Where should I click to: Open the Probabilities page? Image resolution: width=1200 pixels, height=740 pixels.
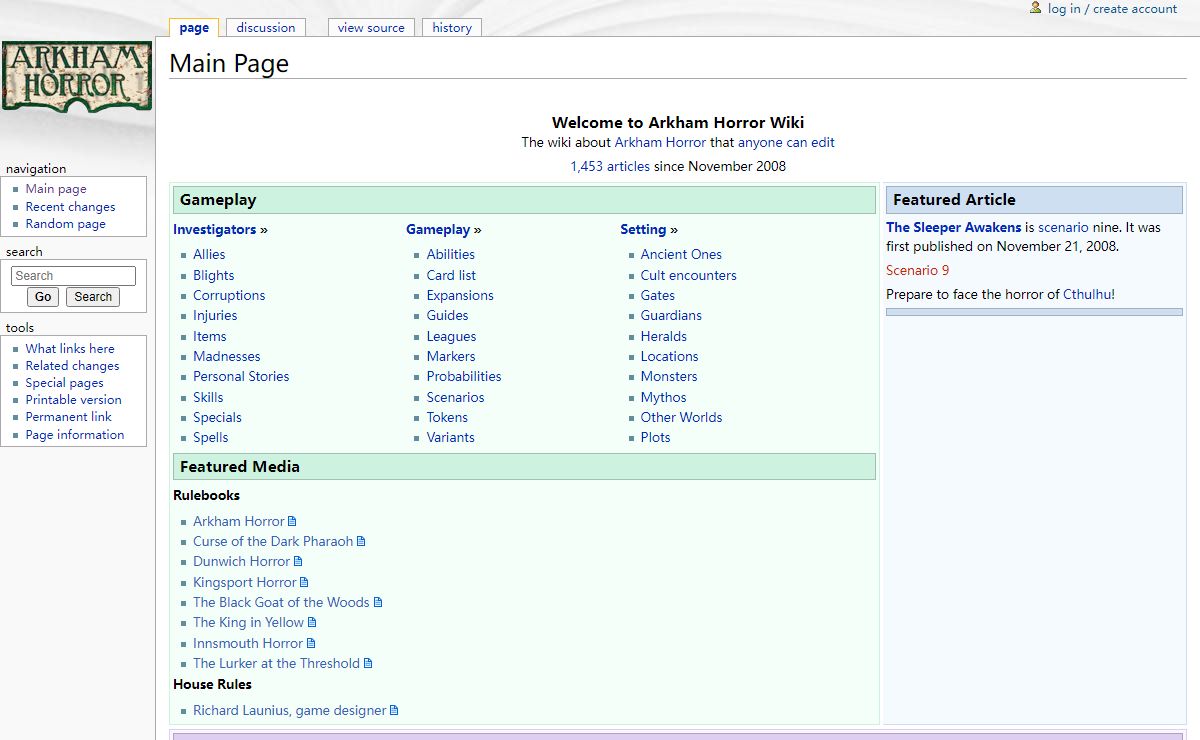tap(464, 376)
